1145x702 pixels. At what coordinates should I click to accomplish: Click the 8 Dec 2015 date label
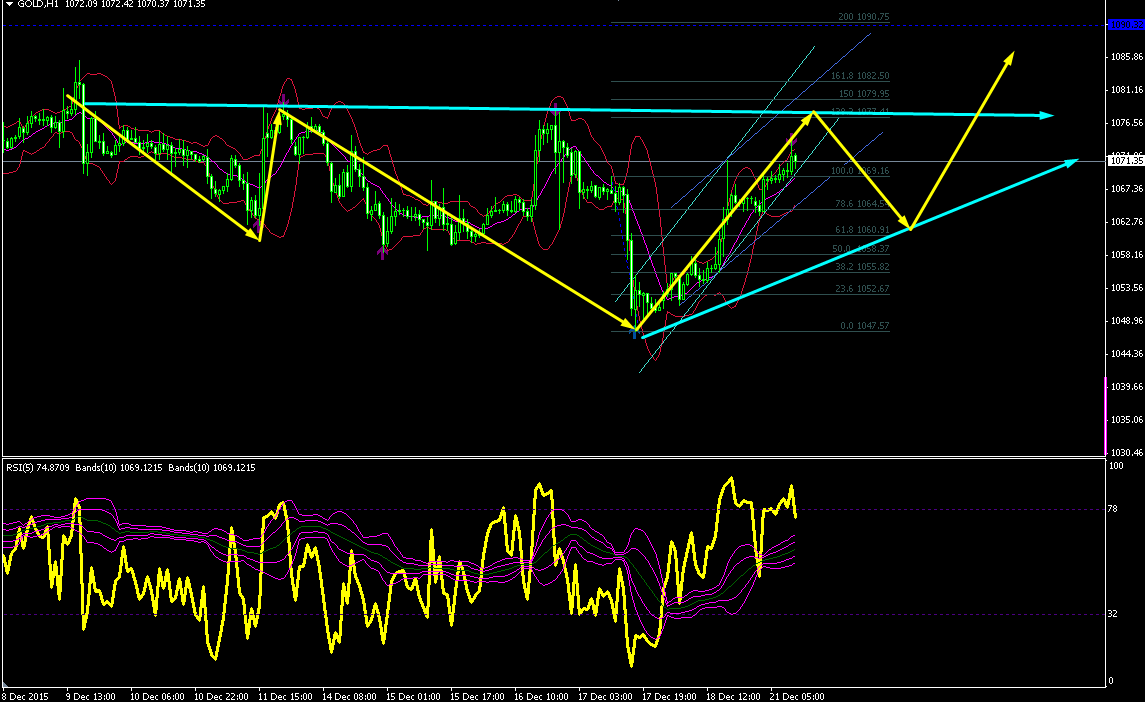tap(26, 697)
